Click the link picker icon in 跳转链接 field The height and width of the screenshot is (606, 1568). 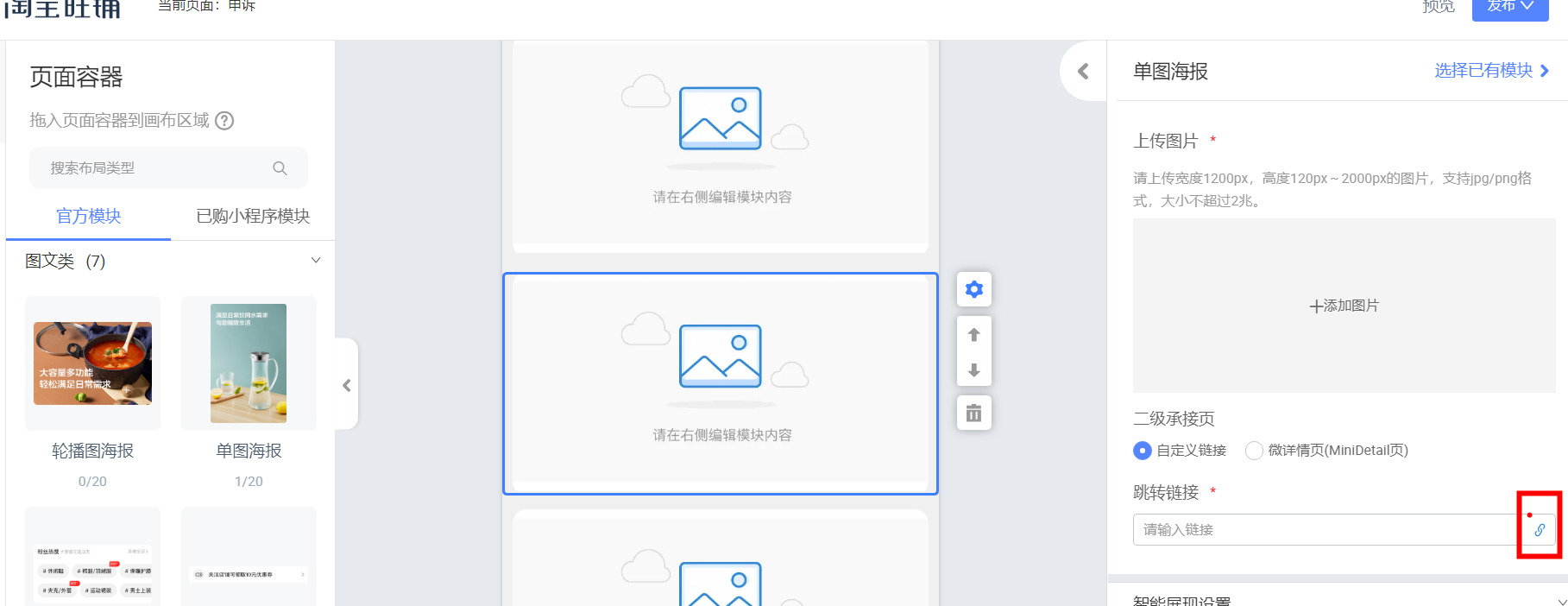[x=1539, y=530]
